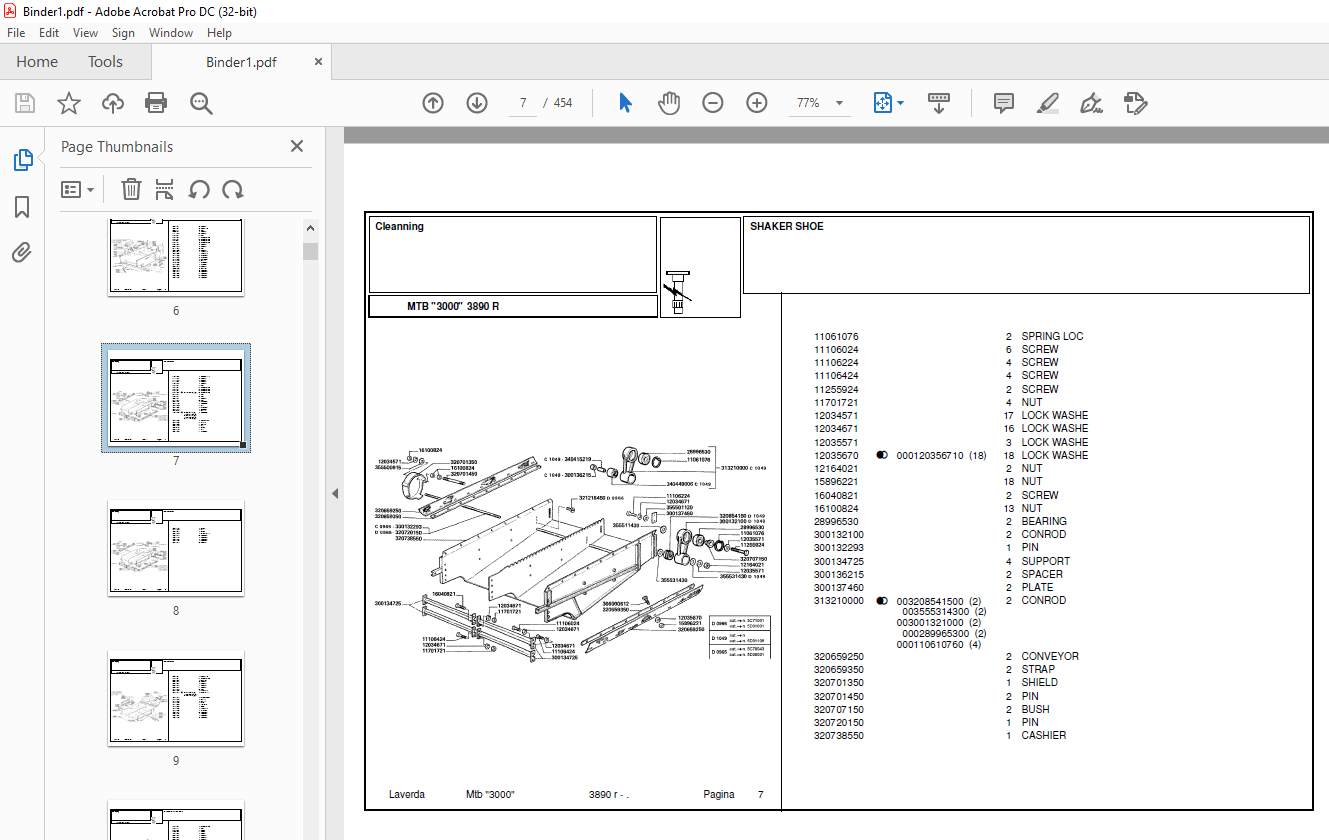
Task: Click the 'MTB "3000" 3890 R' label
Action: (x=453, y=306)
